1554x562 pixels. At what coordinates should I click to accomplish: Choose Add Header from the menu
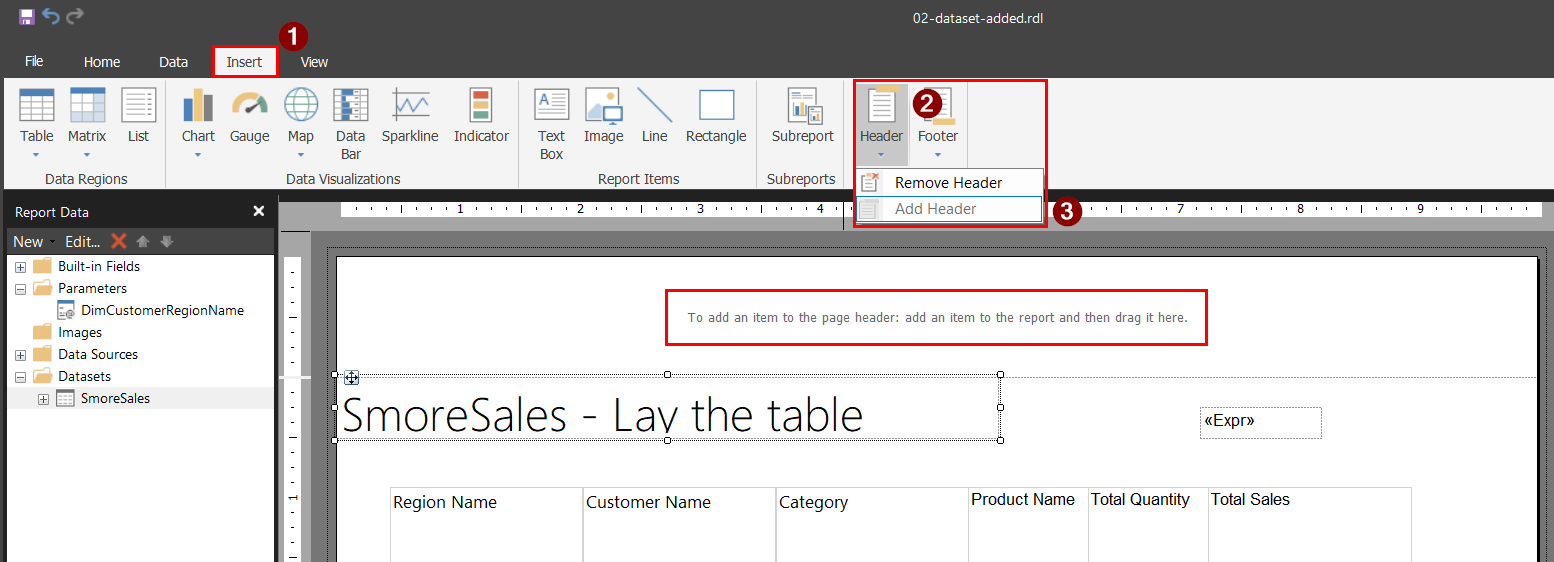click(x=949, y=209)
